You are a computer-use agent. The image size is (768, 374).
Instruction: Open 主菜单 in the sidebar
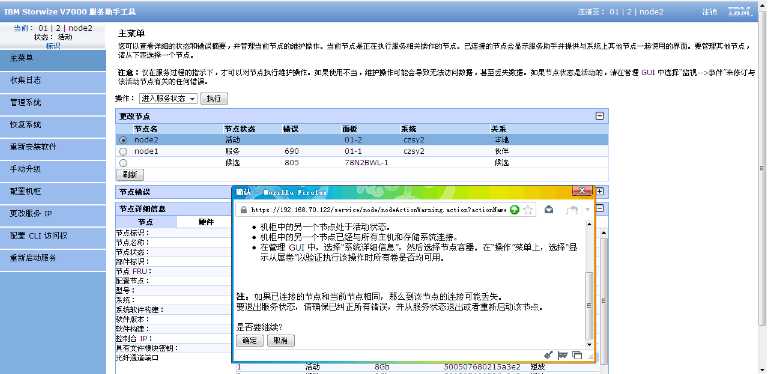52,59
